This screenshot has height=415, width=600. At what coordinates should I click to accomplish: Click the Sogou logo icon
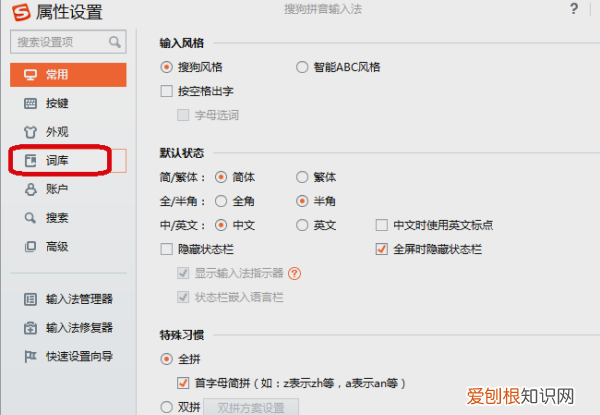click(x=21, y=12)
